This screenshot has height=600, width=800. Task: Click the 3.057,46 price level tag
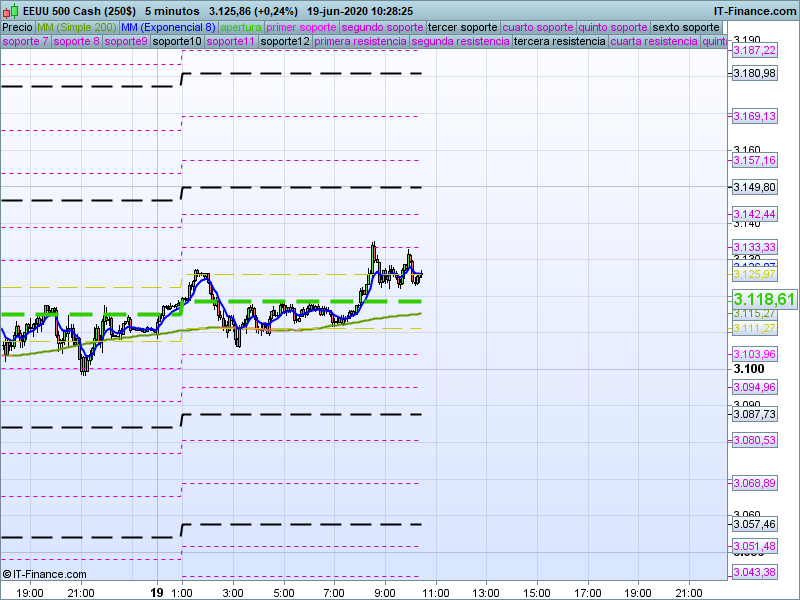(x=754, y=524)
